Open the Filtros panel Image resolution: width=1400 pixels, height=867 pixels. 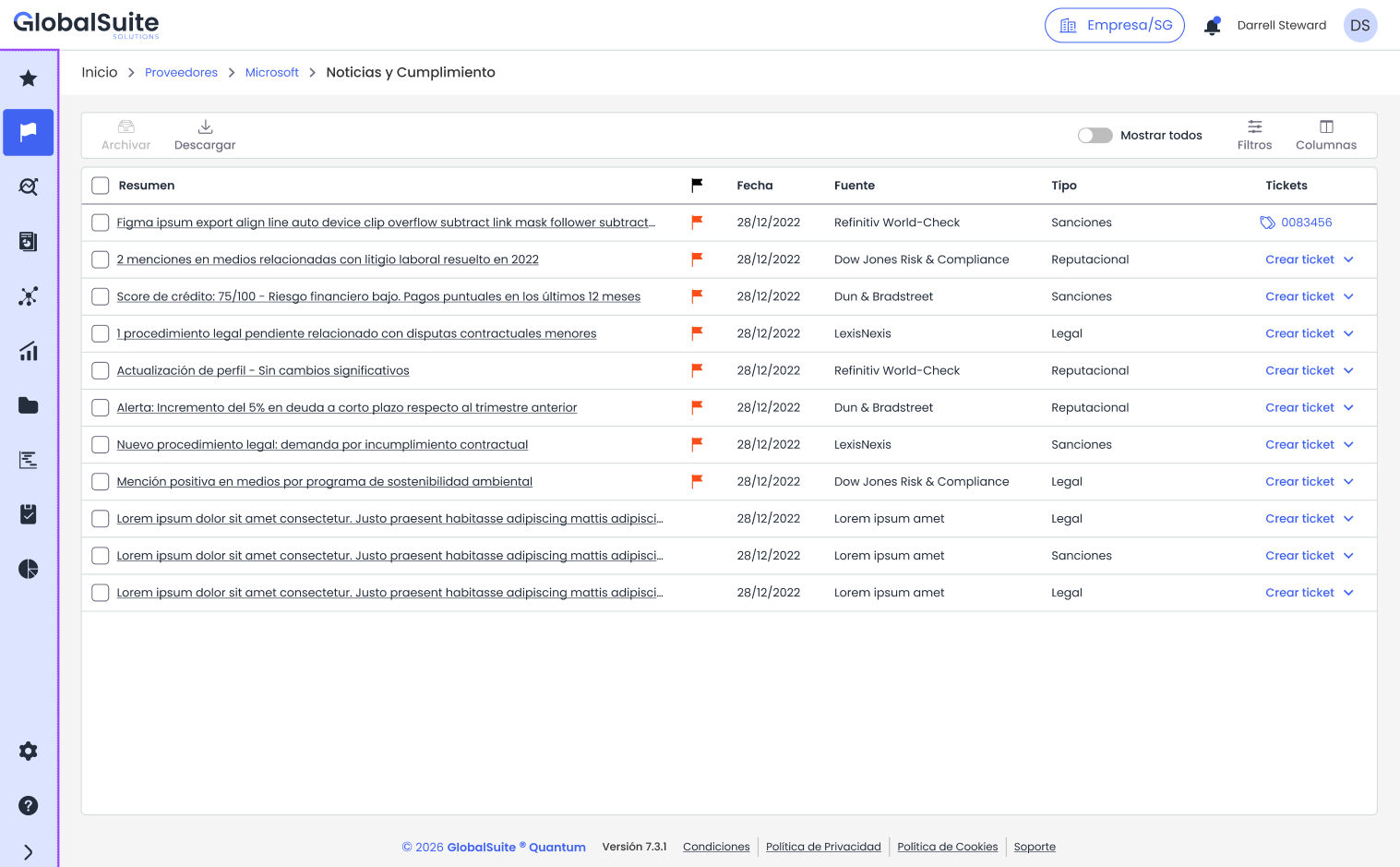tap(1254, 136)
